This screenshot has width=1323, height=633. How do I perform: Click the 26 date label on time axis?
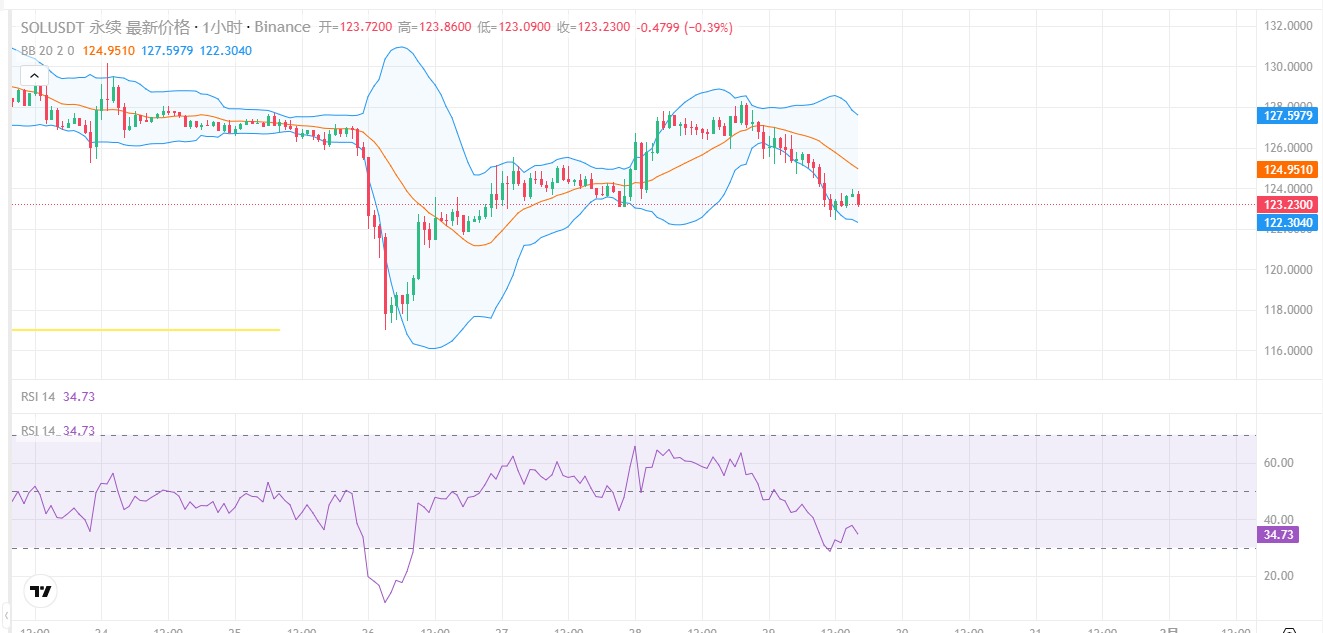[368, 630]
